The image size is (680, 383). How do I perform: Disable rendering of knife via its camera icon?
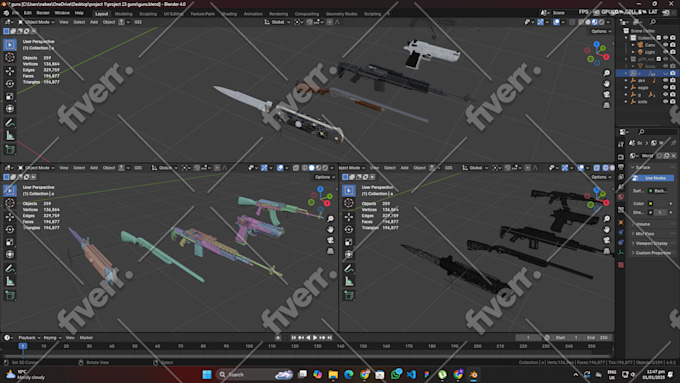673,101
